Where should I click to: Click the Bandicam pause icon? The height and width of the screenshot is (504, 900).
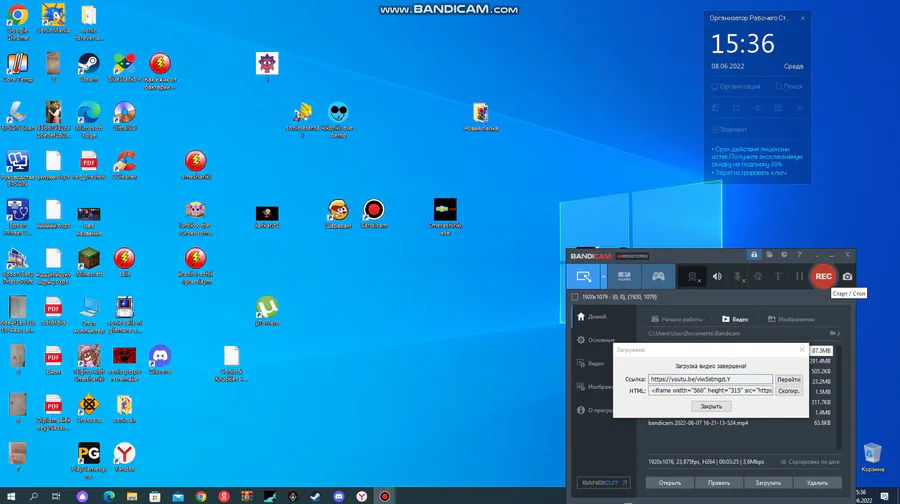point(799,277)
